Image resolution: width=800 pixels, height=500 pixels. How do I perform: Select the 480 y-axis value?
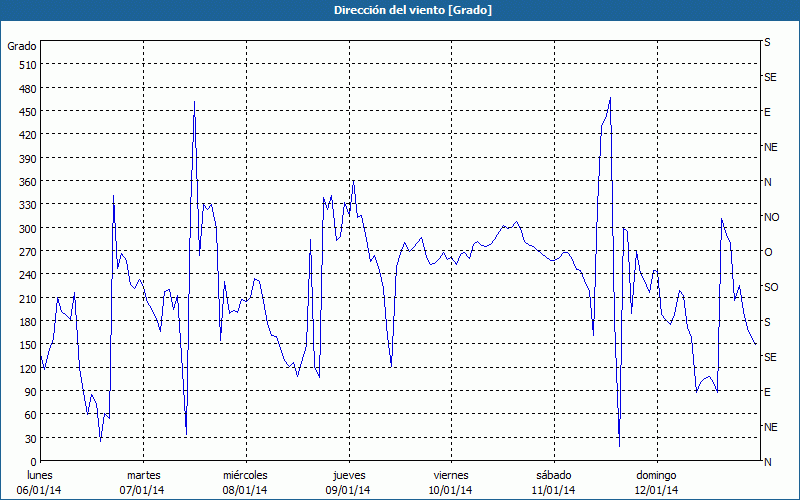28,89
